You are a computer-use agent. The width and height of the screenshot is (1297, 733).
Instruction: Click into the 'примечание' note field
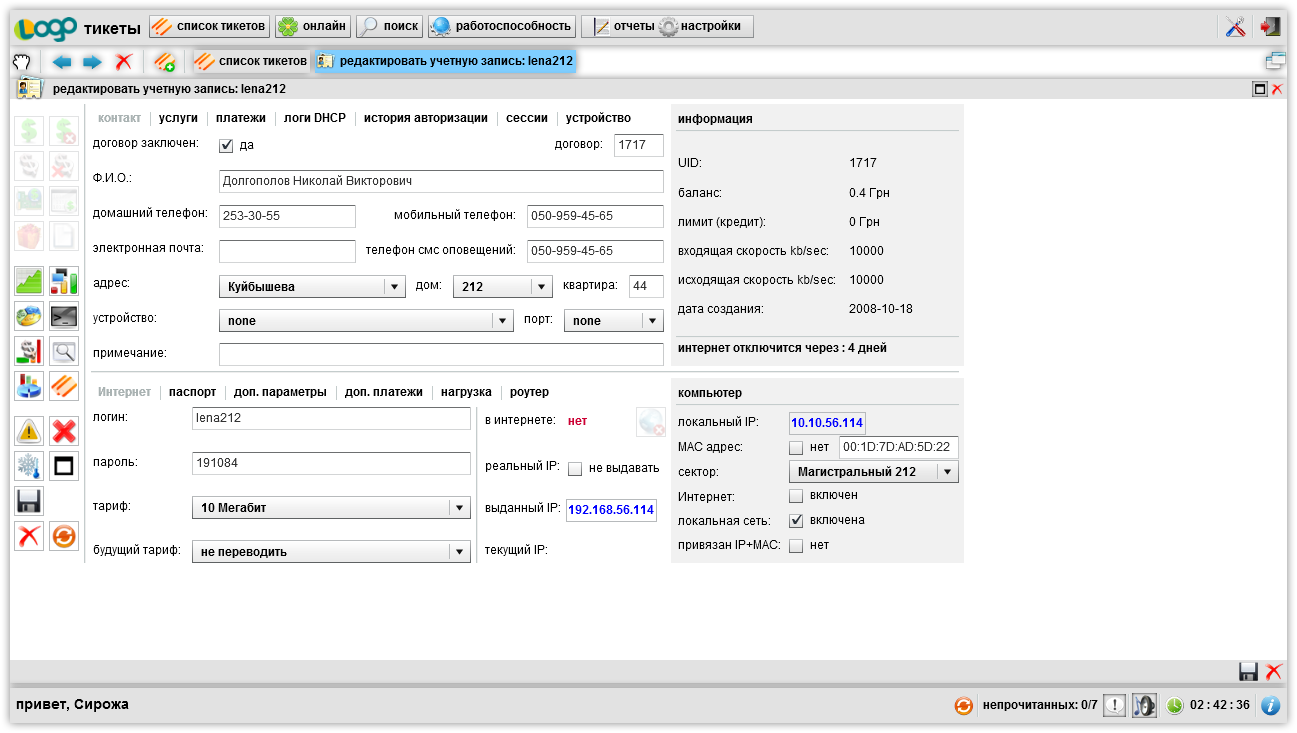point(441,354)
